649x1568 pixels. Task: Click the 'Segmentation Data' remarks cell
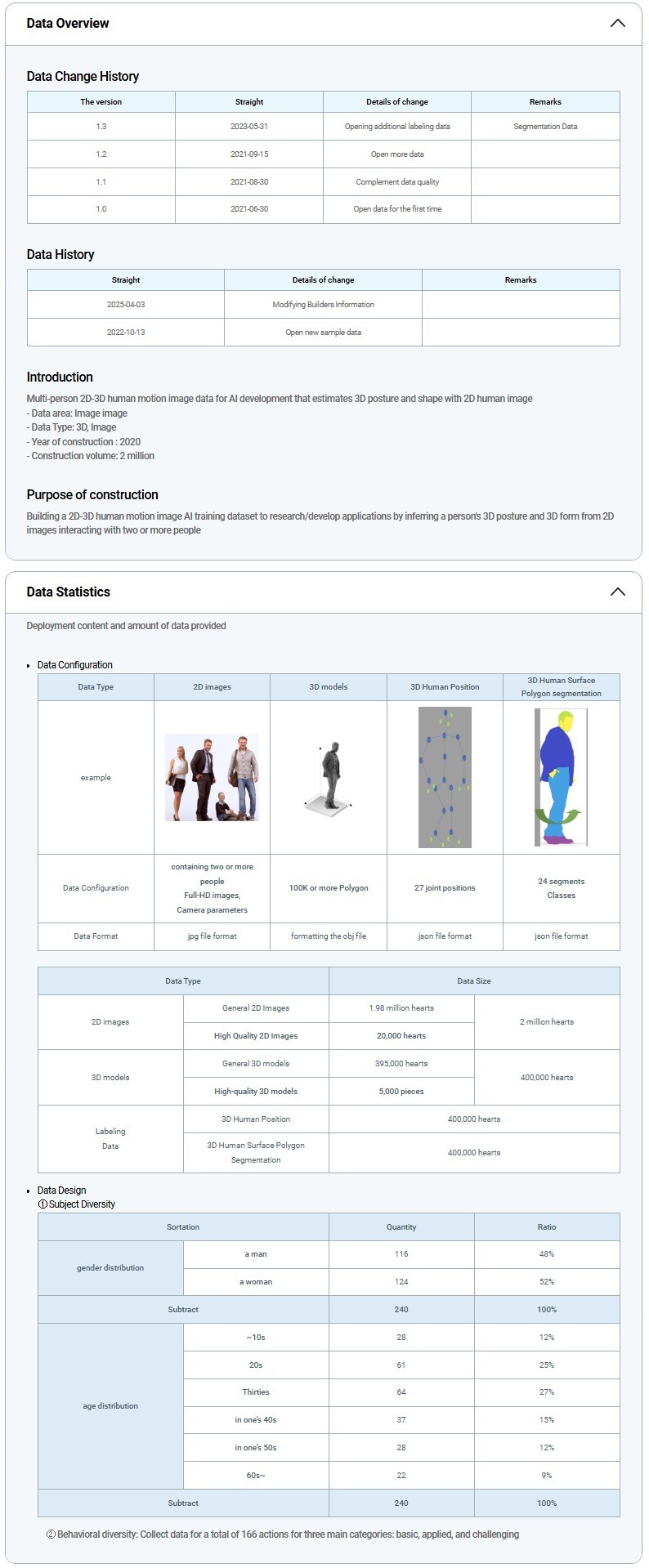pyautogui.click(x=545, y=127)
